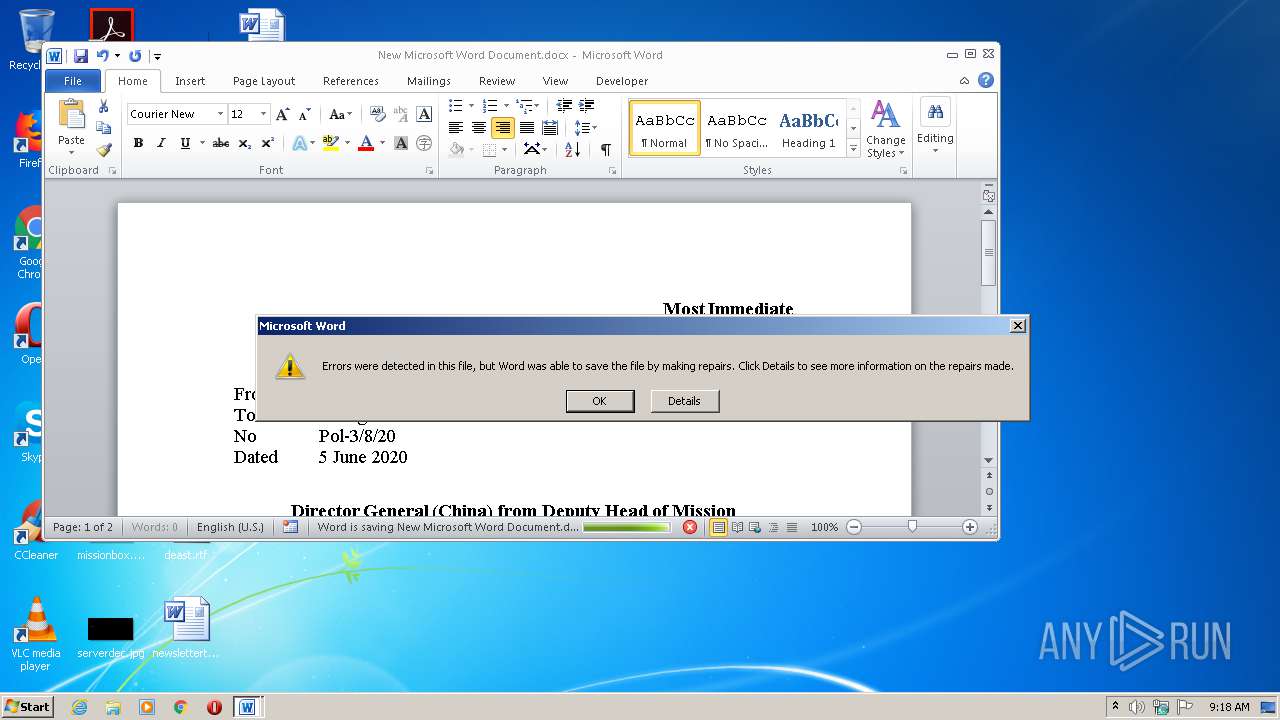Click the Copy icon in Clipboard group
Viewport: 1280px width, 720px height.
click(x=103, y=128)
